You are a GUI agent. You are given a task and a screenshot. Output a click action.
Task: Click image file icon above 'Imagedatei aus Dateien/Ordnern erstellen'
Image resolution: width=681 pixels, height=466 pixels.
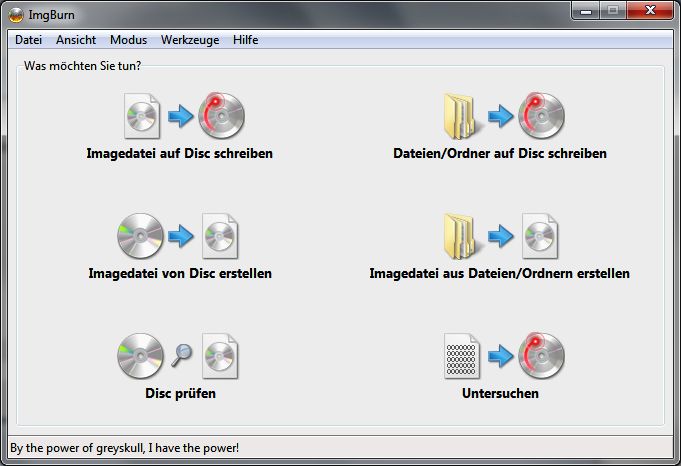[x=540, y=236]
